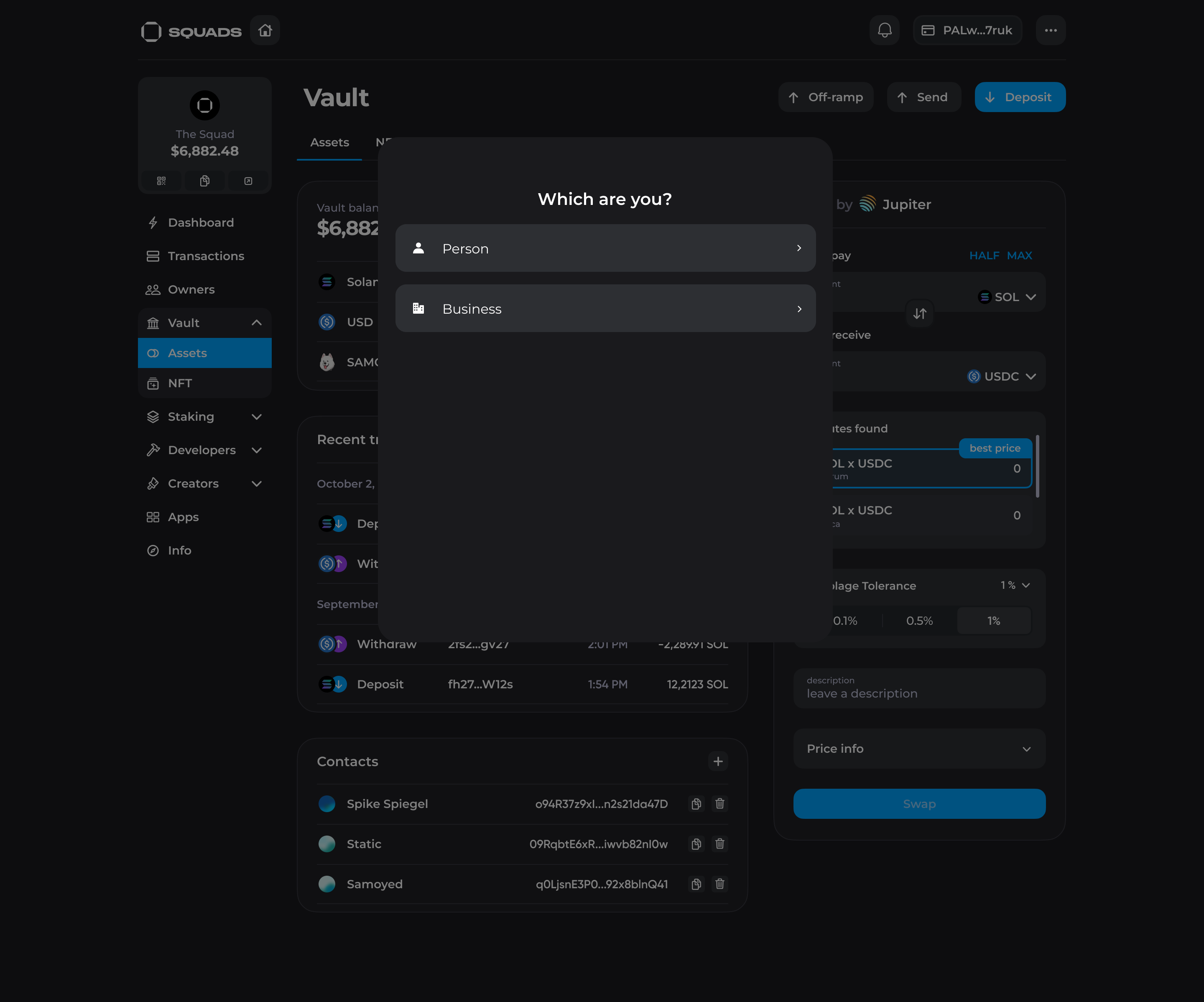Open the notifications bell
Viewport: 1204px width, 1002px height.
tap(884, 31)
